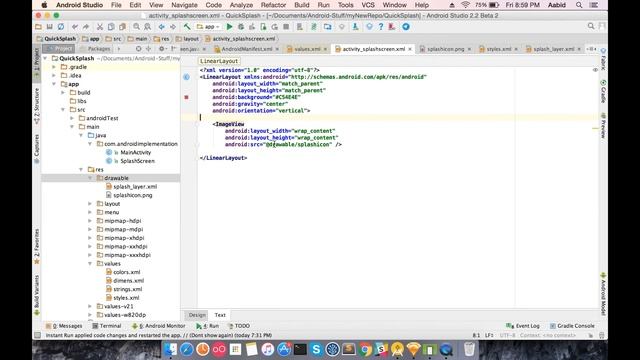Expand the .gradle folder
The image size is (640, 360).
pos(54,67)
